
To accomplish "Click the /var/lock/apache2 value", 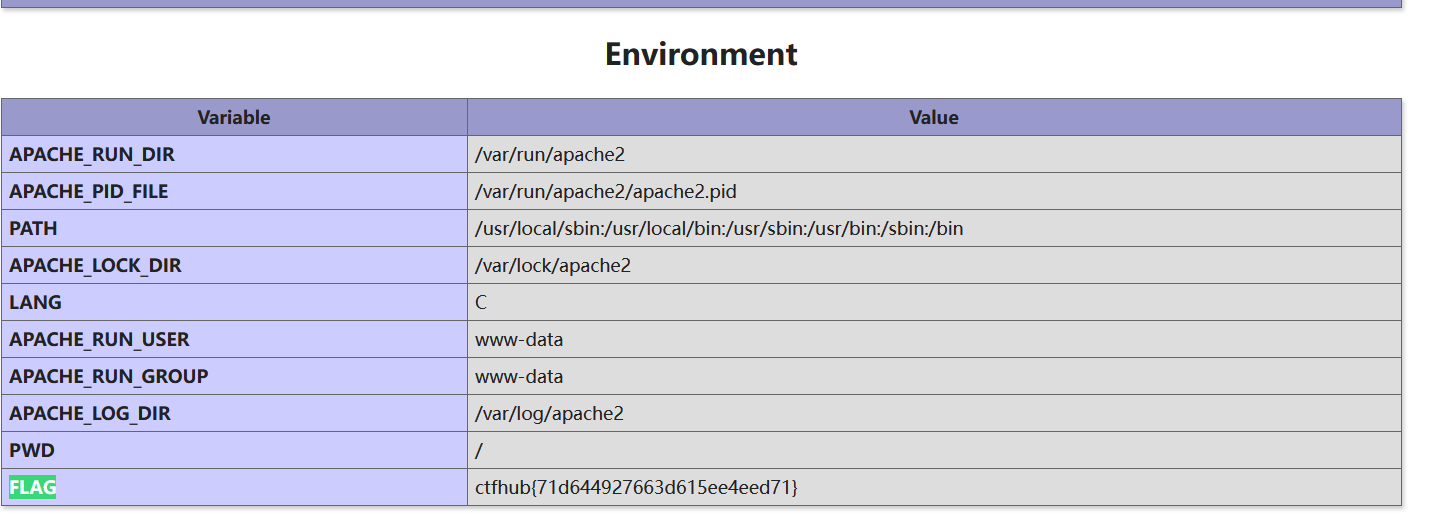I will 553,266.
